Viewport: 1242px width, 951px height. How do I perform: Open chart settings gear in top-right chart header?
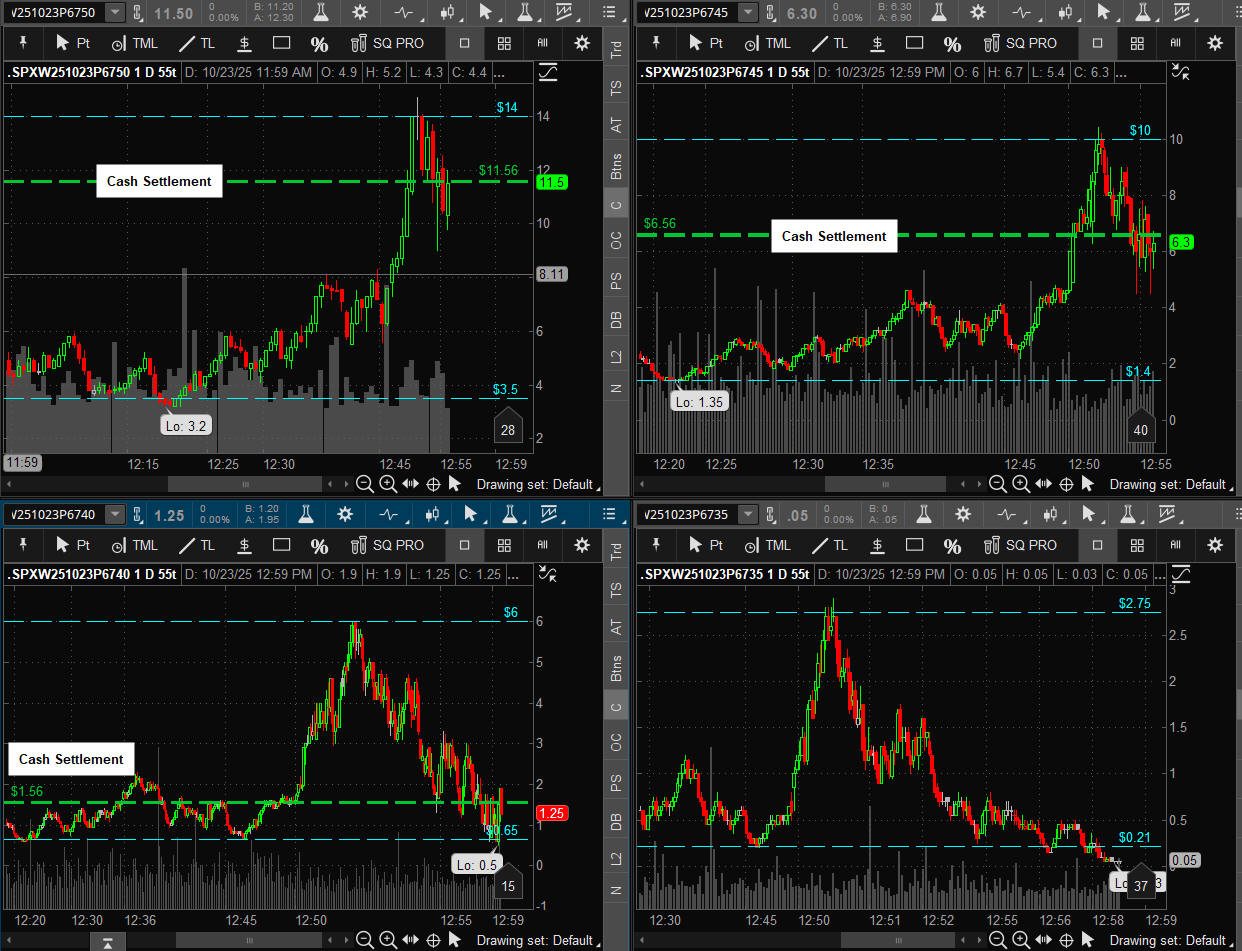977,12
